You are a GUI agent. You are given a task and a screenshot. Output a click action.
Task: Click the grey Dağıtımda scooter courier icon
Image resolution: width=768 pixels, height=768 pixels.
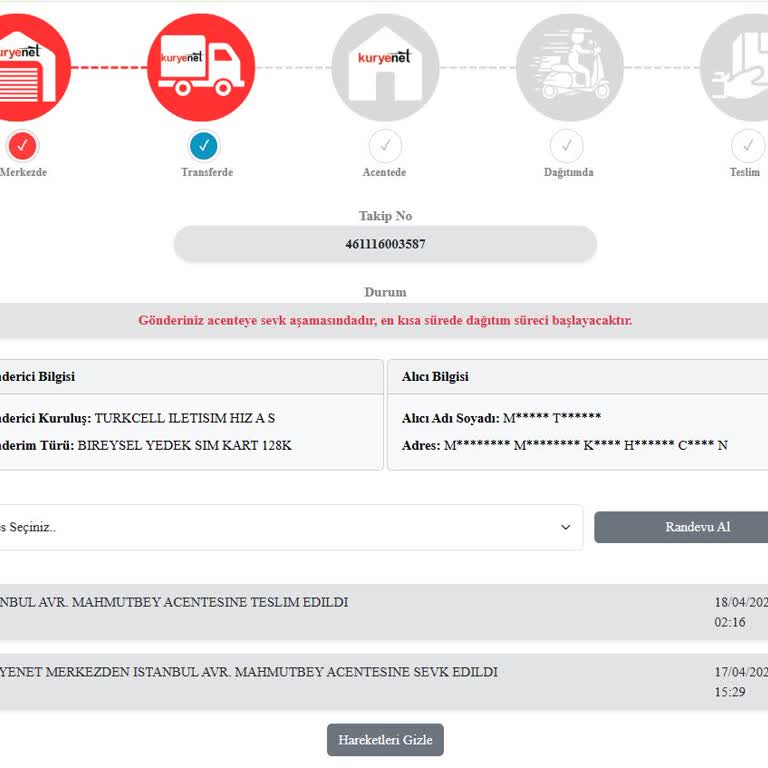click(x=570, y=68)
